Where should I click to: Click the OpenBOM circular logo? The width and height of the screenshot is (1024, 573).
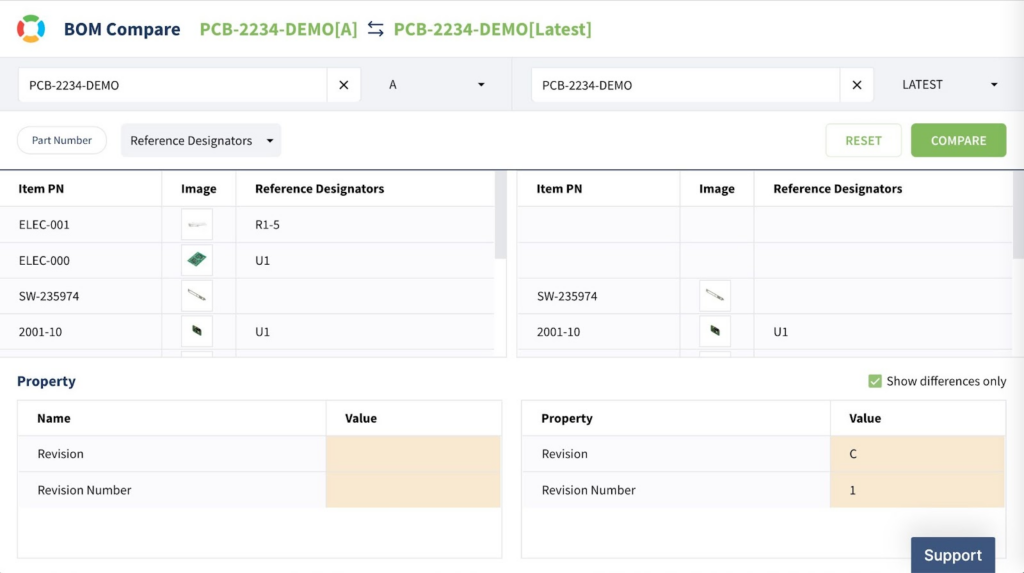coord(31,29)
